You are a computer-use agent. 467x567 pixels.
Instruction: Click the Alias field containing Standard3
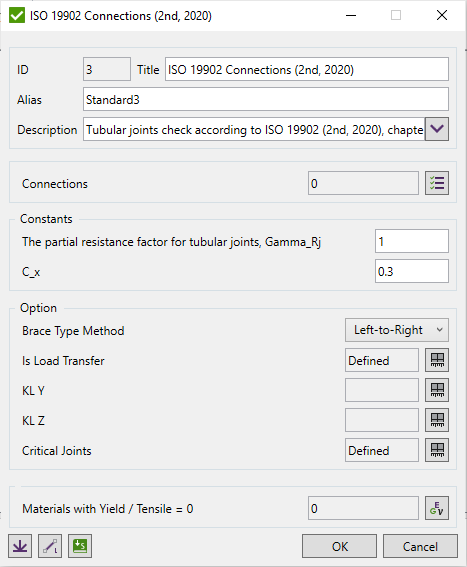266,99
